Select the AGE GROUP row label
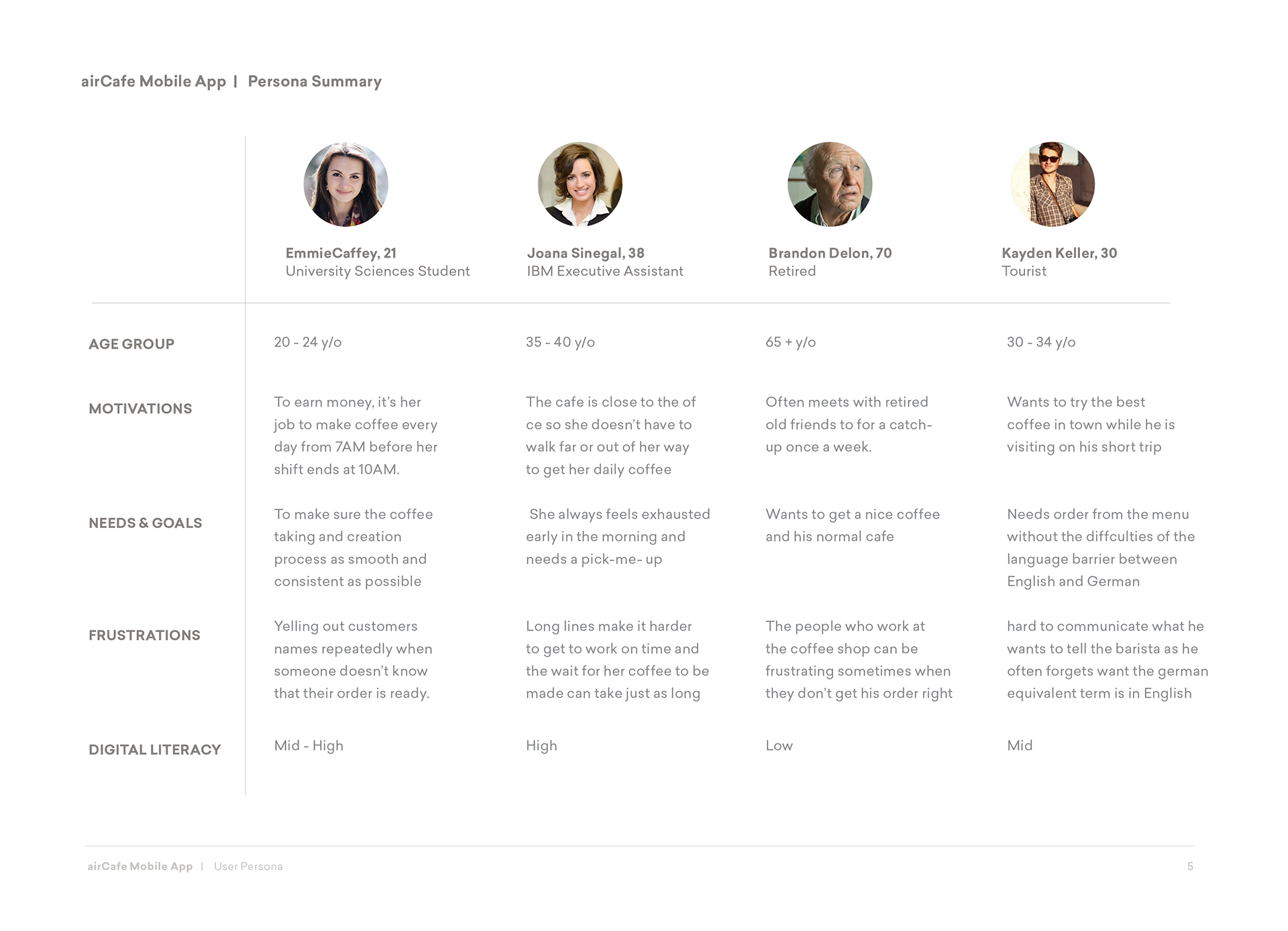This screenshot has width=1288, height=931. tap(131, 344)
